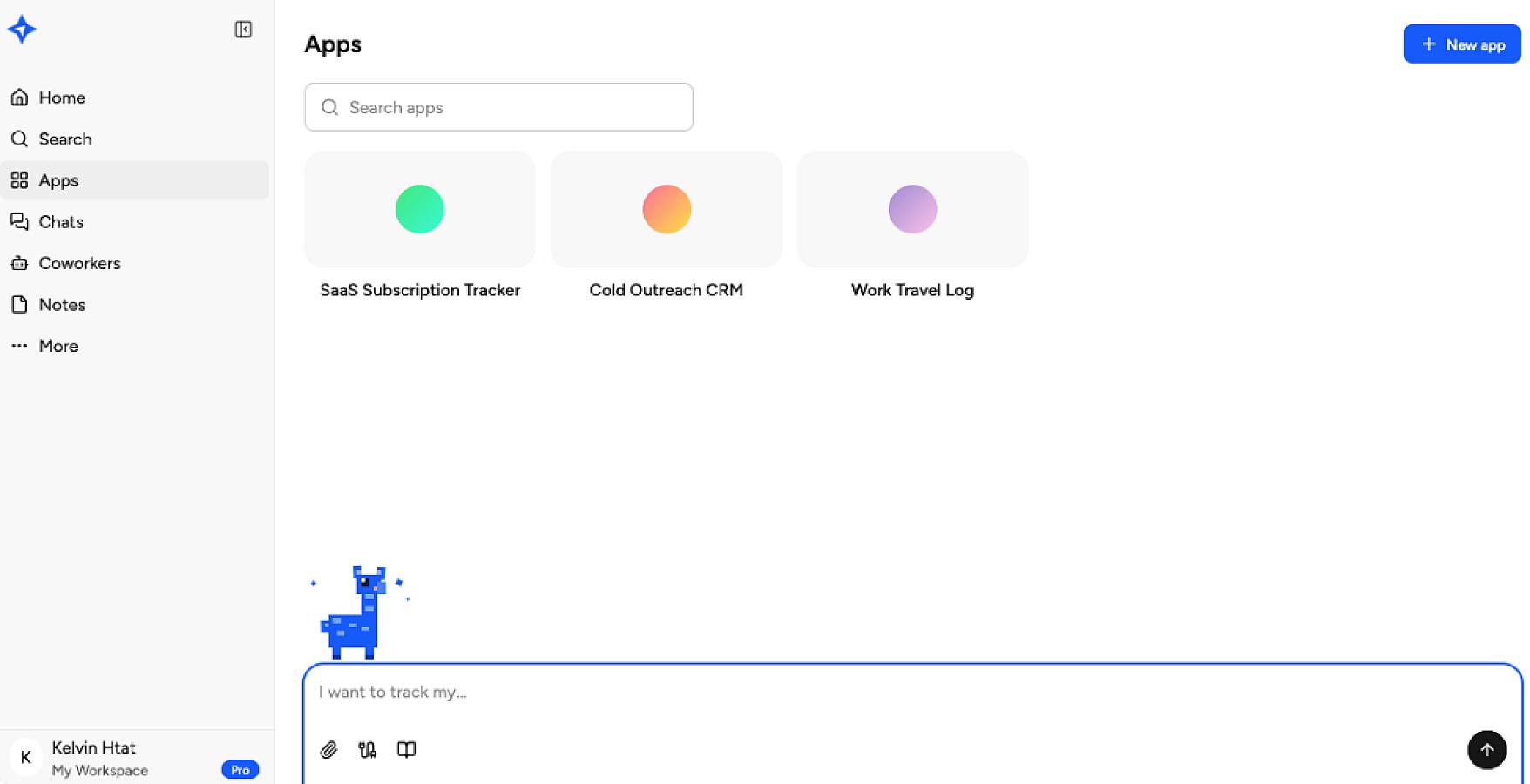1530x784 pixels.
Task: Click the Apps page heading
Action: coord(333,44)
